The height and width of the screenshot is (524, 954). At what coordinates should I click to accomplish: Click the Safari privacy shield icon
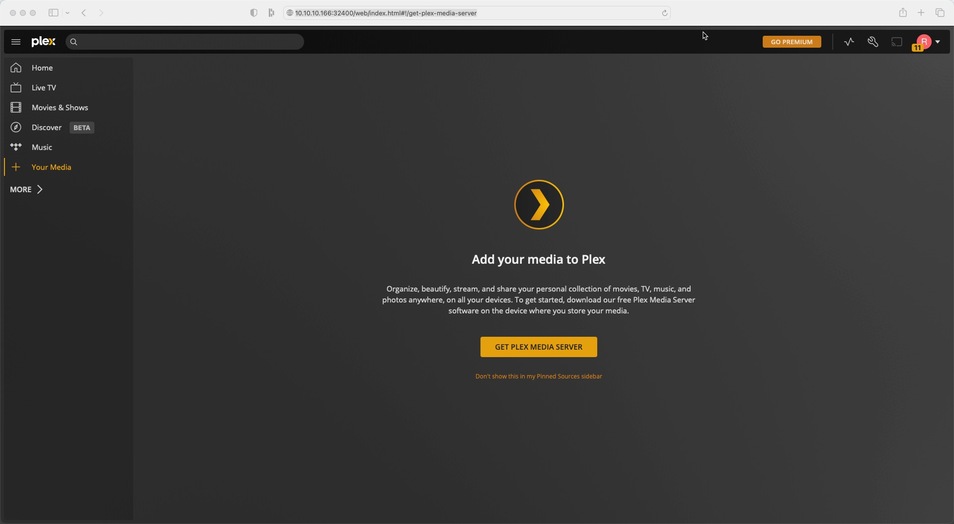tap(254, 13)
